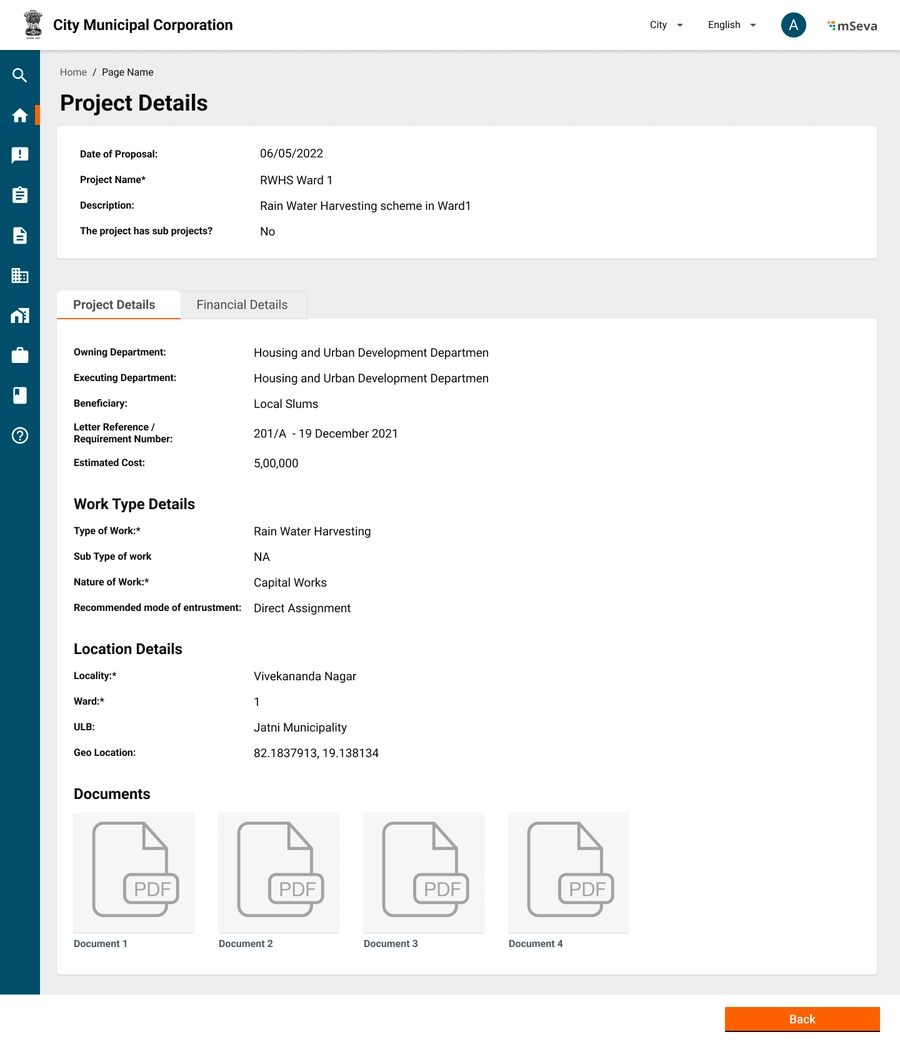
Task: Select the Project Details tab
Action: click(x=114, y=305)
